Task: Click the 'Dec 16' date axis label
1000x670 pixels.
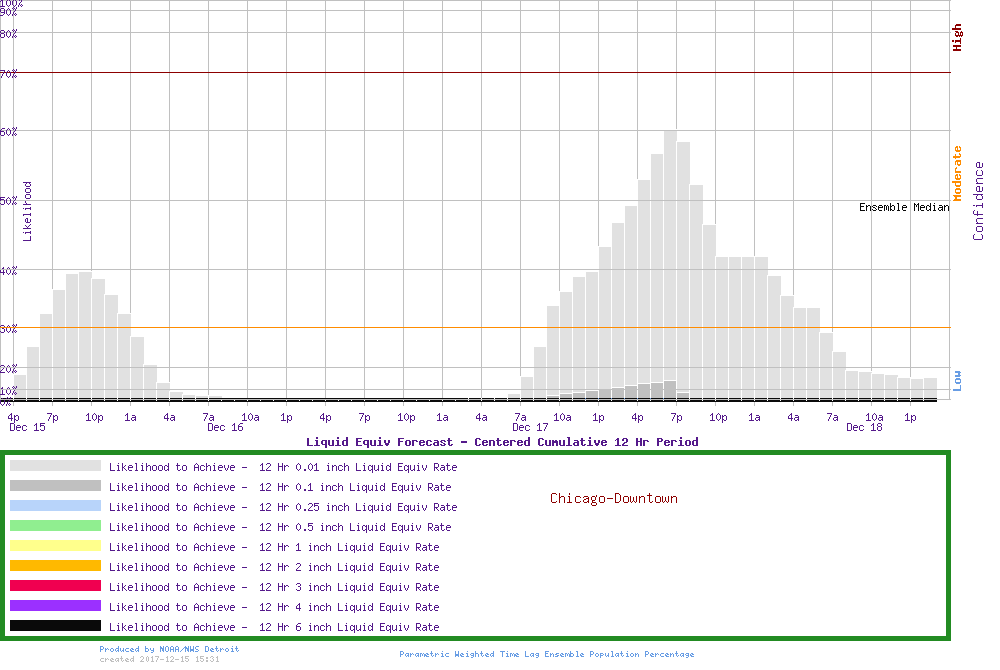Action: [225, 427]
